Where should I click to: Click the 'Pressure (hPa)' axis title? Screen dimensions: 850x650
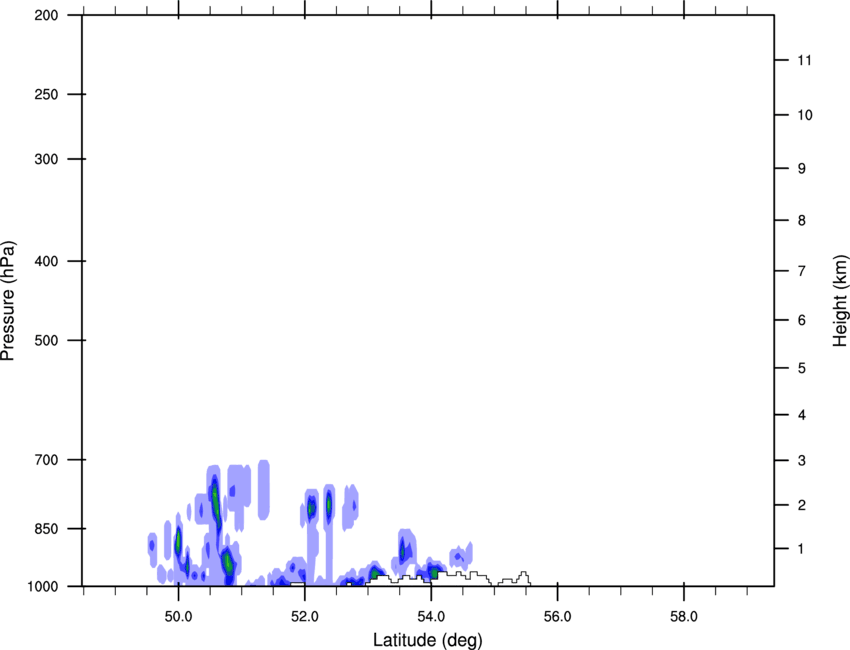click(x=8, y=301)
